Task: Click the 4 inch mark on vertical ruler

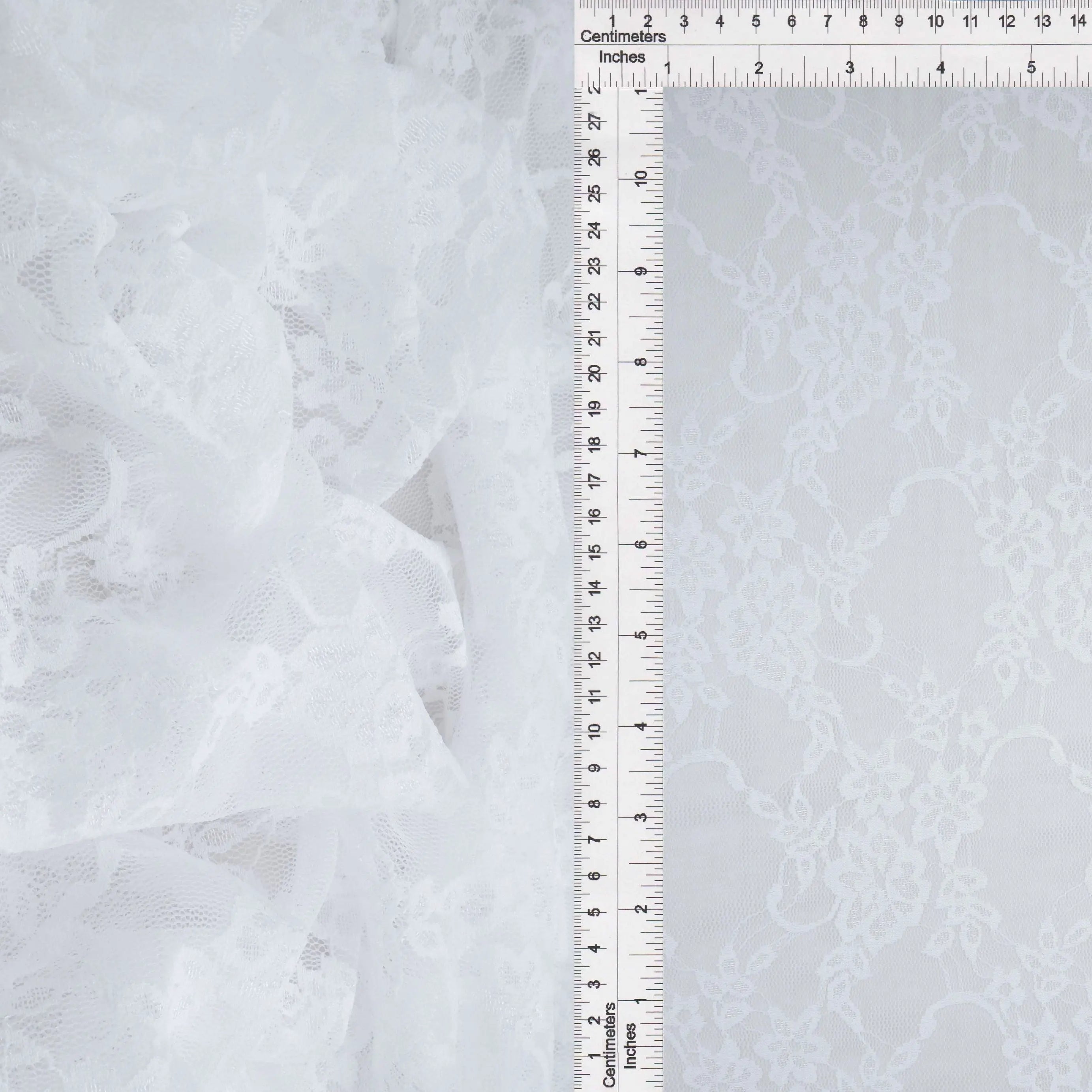Action: coord(641,726)
